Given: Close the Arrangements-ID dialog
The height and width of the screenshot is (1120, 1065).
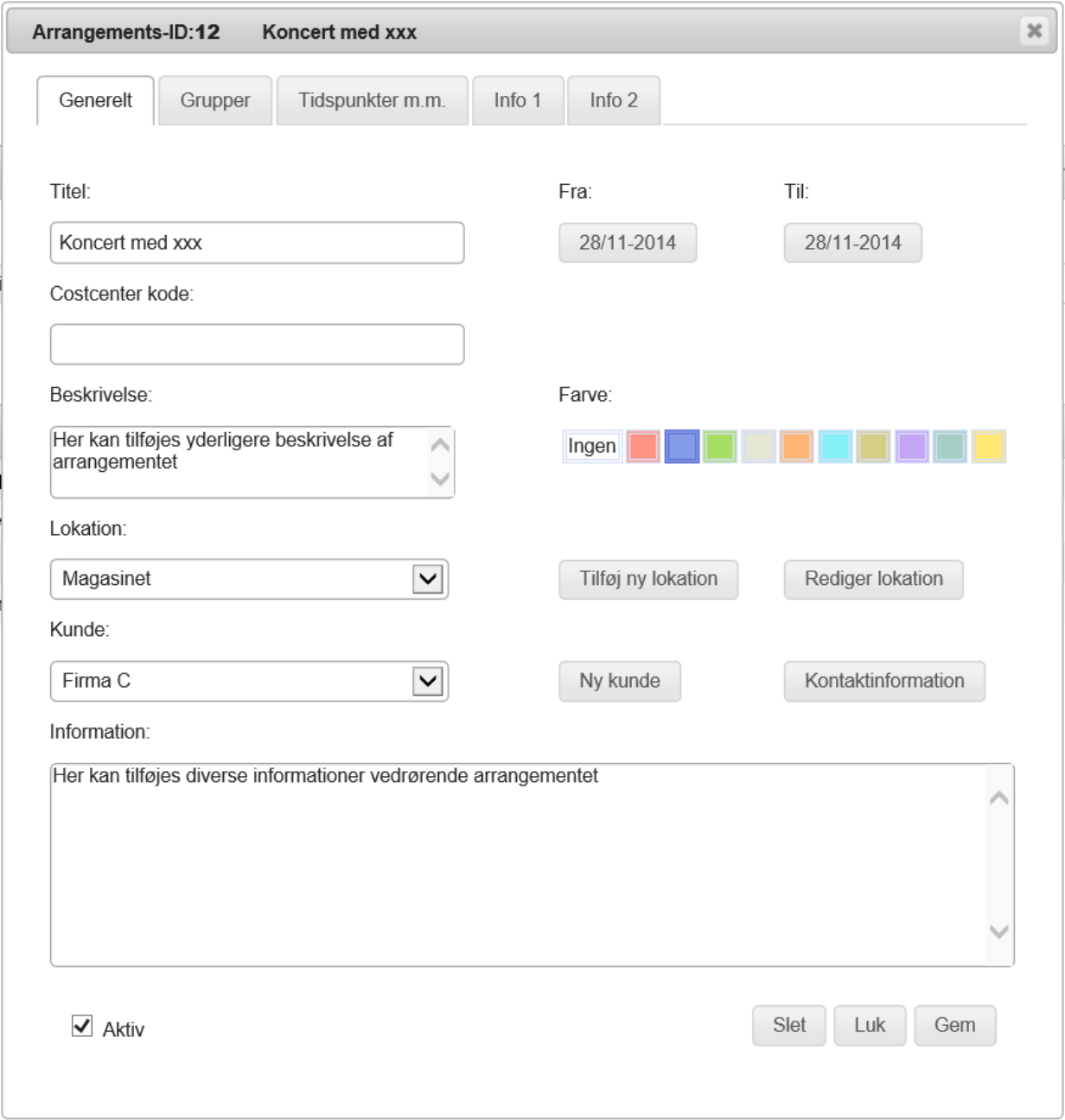Looking at the screenshot, I should click(1034, 31).
